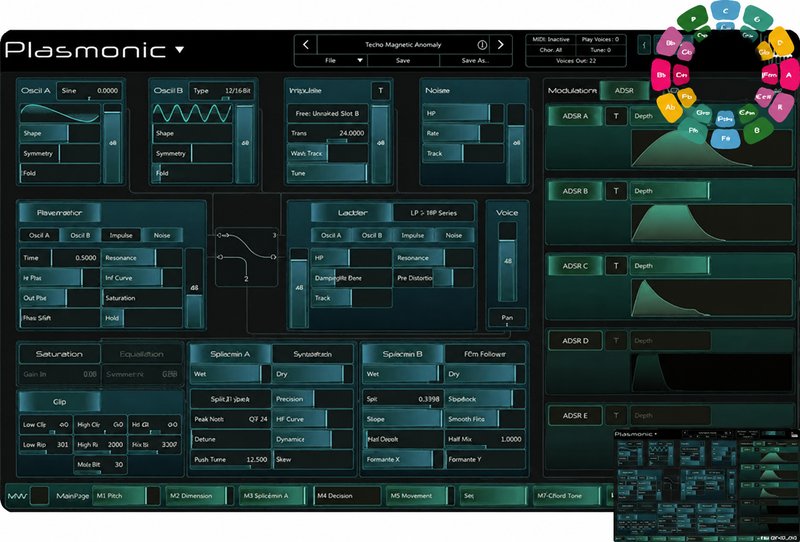This screenshot has height=542, width=800.
Task: Toggle Oscil A input on the left filter
Action: (39, 235)
